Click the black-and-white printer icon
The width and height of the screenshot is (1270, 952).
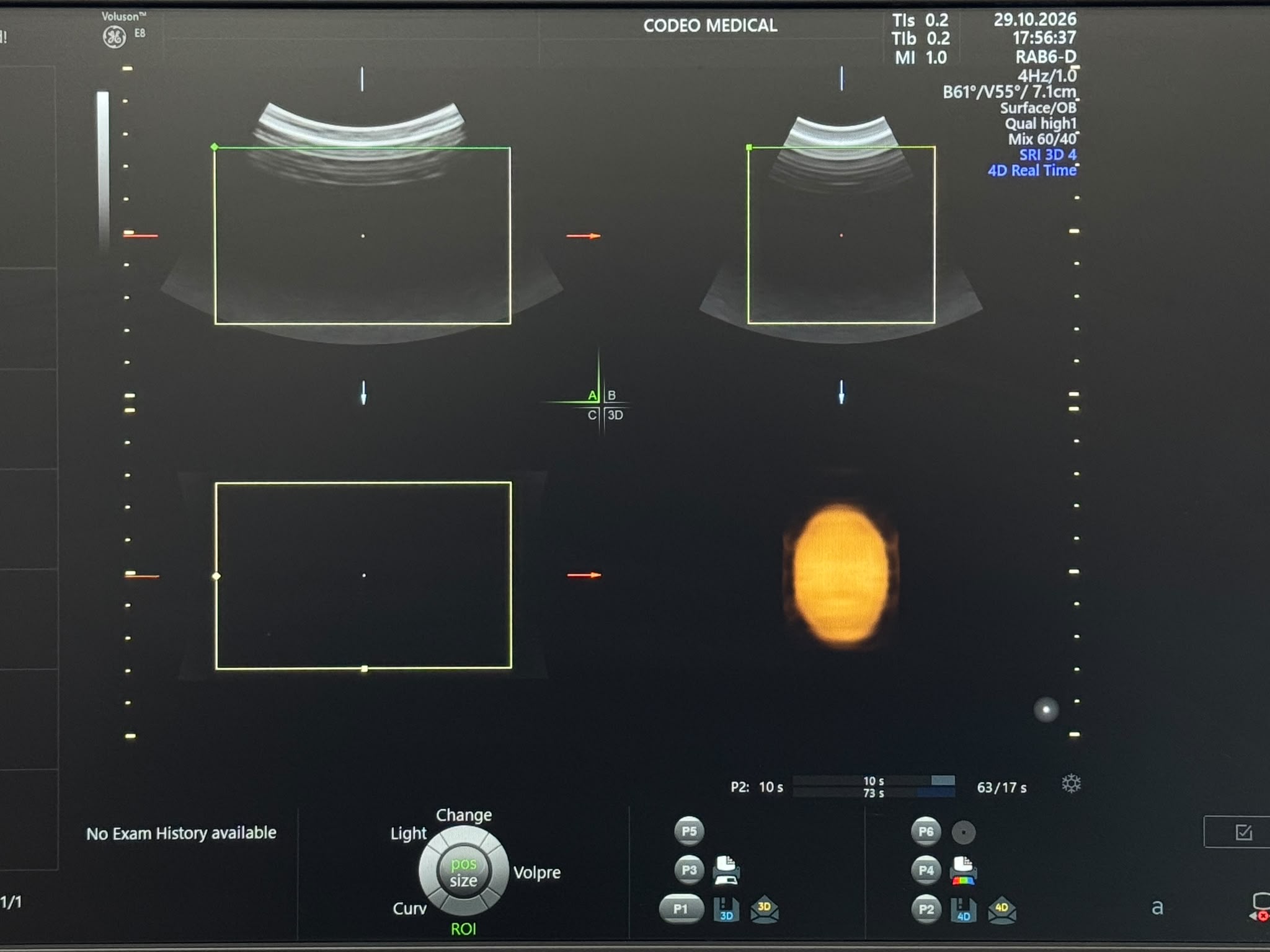pos(726,870)
